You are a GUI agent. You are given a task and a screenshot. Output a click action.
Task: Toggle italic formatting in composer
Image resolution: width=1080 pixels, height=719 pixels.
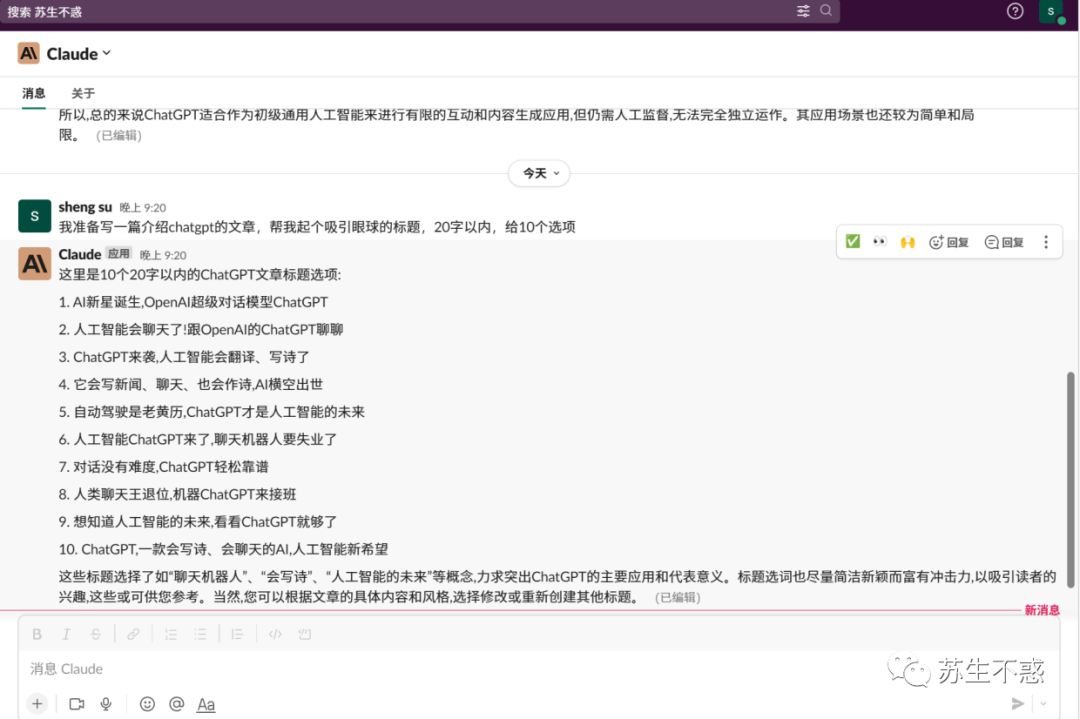66,634
